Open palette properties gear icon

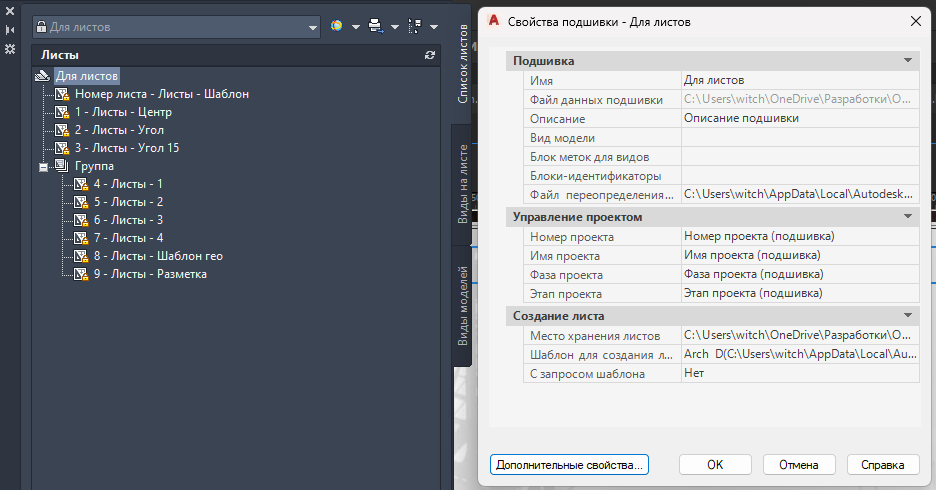coord(10,48)
